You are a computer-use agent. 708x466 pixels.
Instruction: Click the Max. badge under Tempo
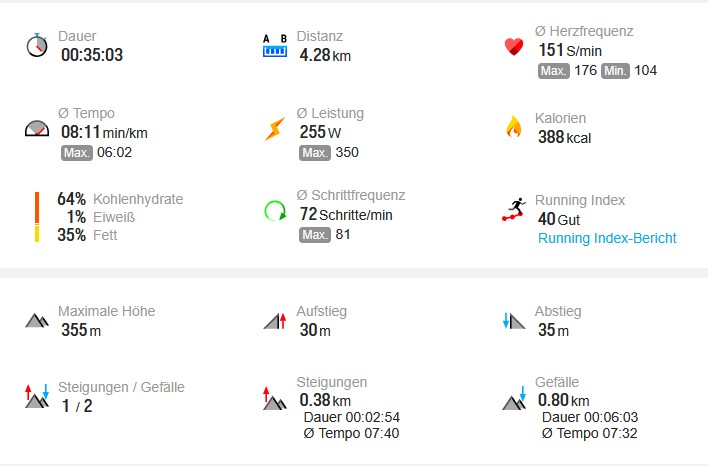[76, 153]
